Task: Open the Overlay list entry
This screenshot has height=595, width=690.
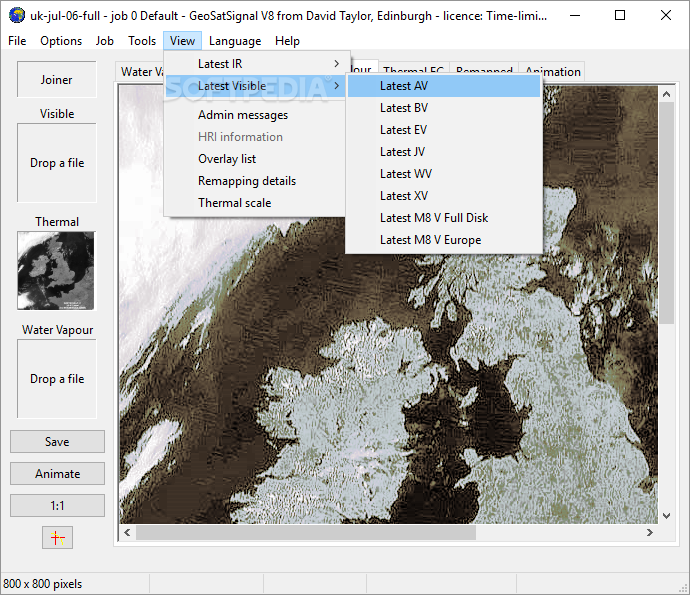Action: (256, 159)
